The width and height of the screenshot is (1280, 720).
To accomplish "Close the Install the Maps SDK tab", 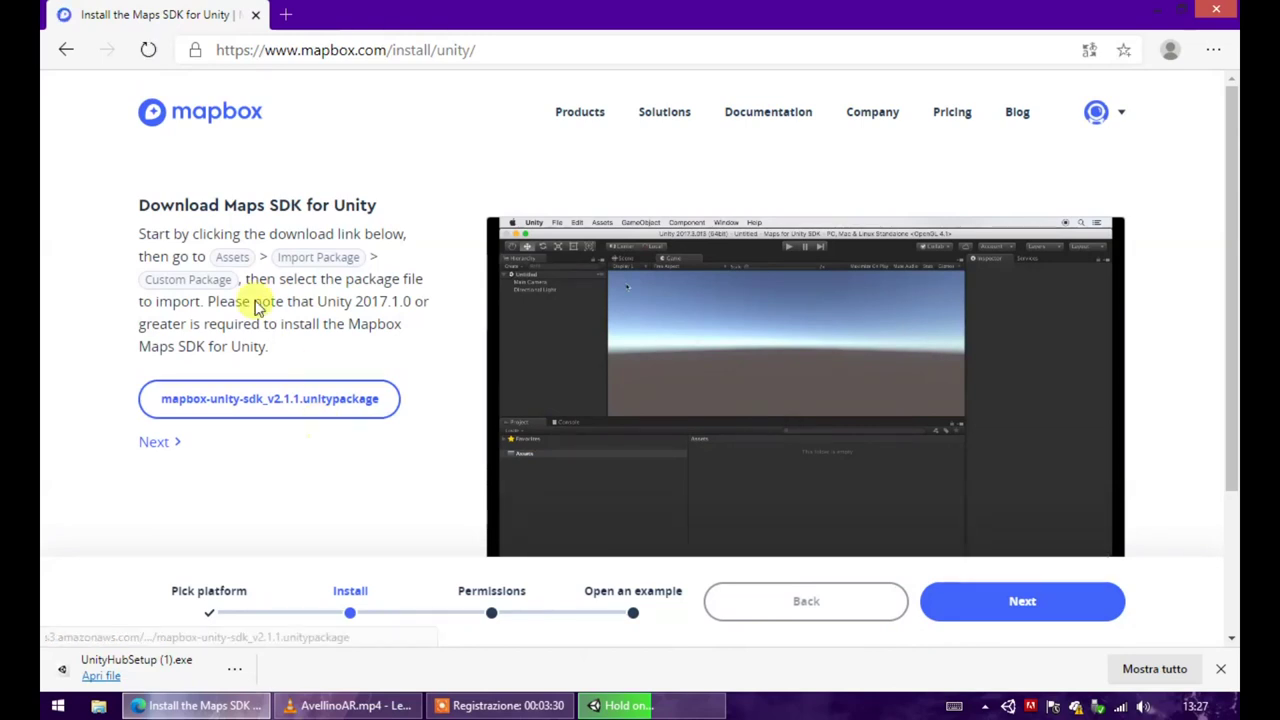I will tap(255, 14).
